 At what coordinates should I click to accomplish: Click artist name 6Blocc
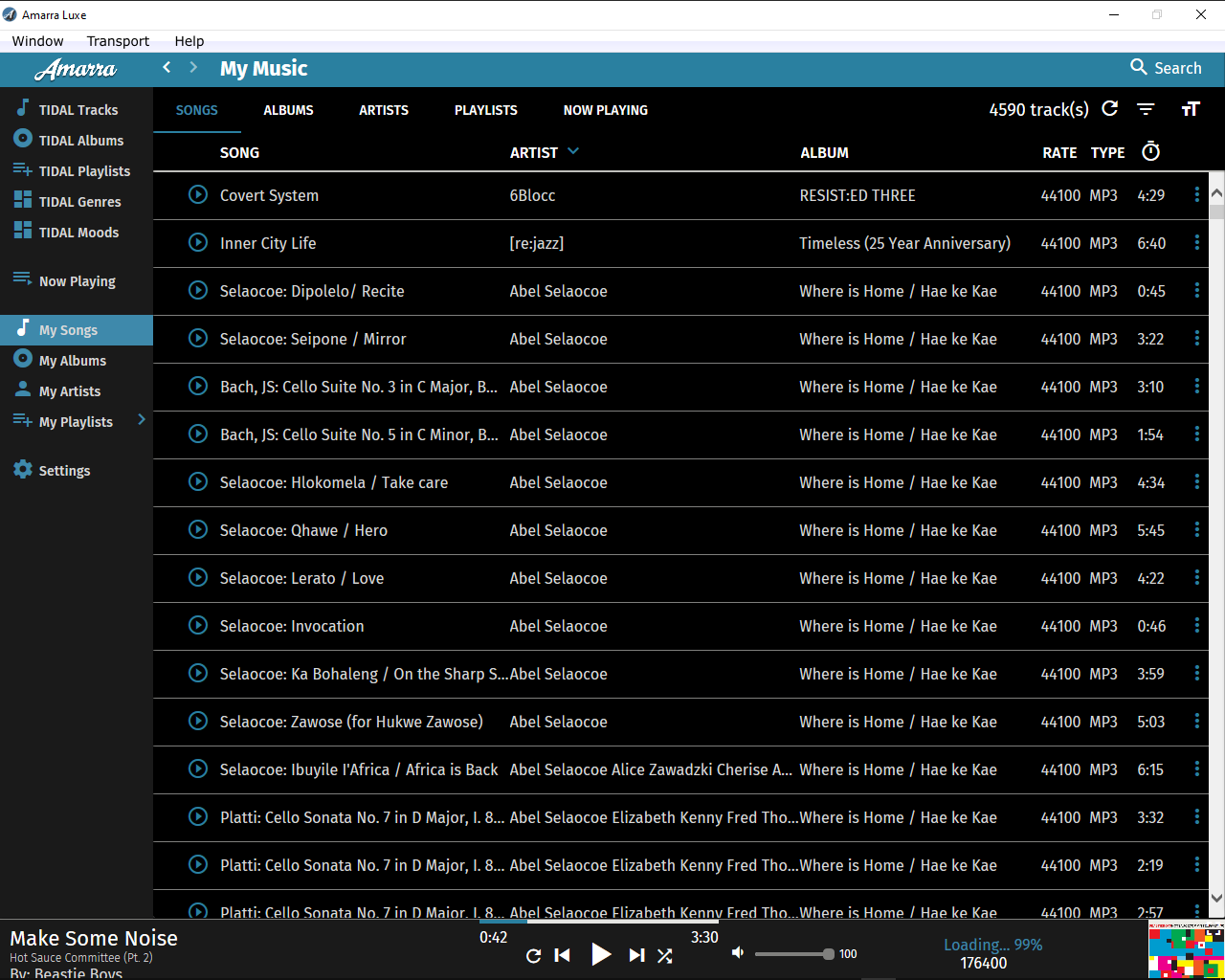(532, 195)
